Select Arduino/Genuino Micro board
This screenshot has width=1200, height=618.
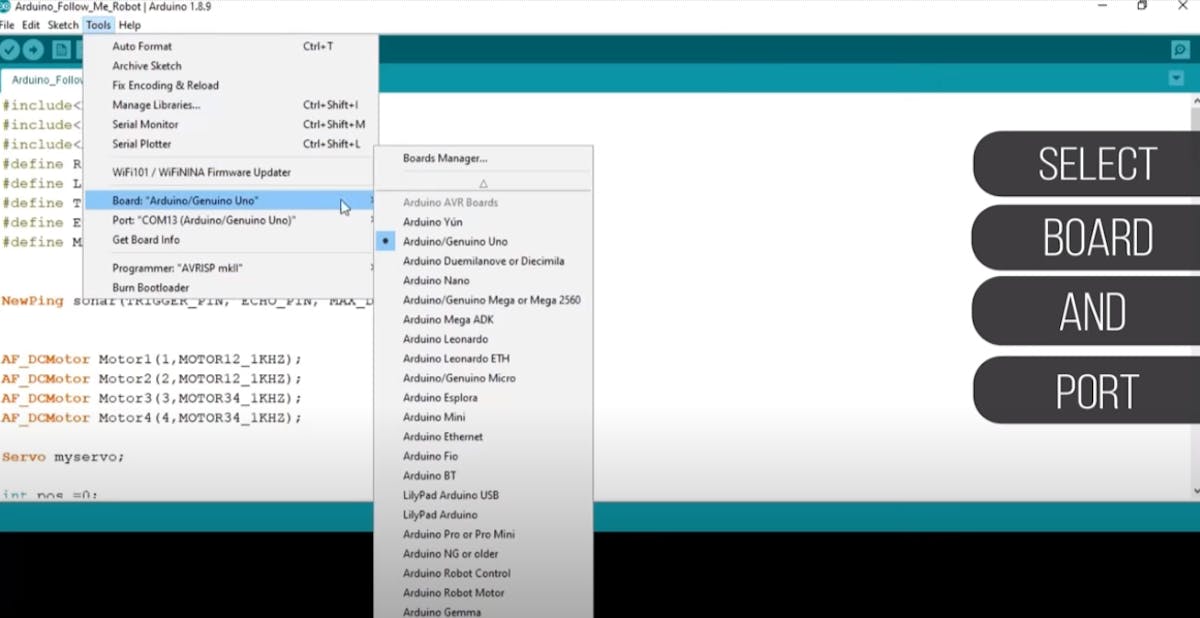click(x=484, y=378)
